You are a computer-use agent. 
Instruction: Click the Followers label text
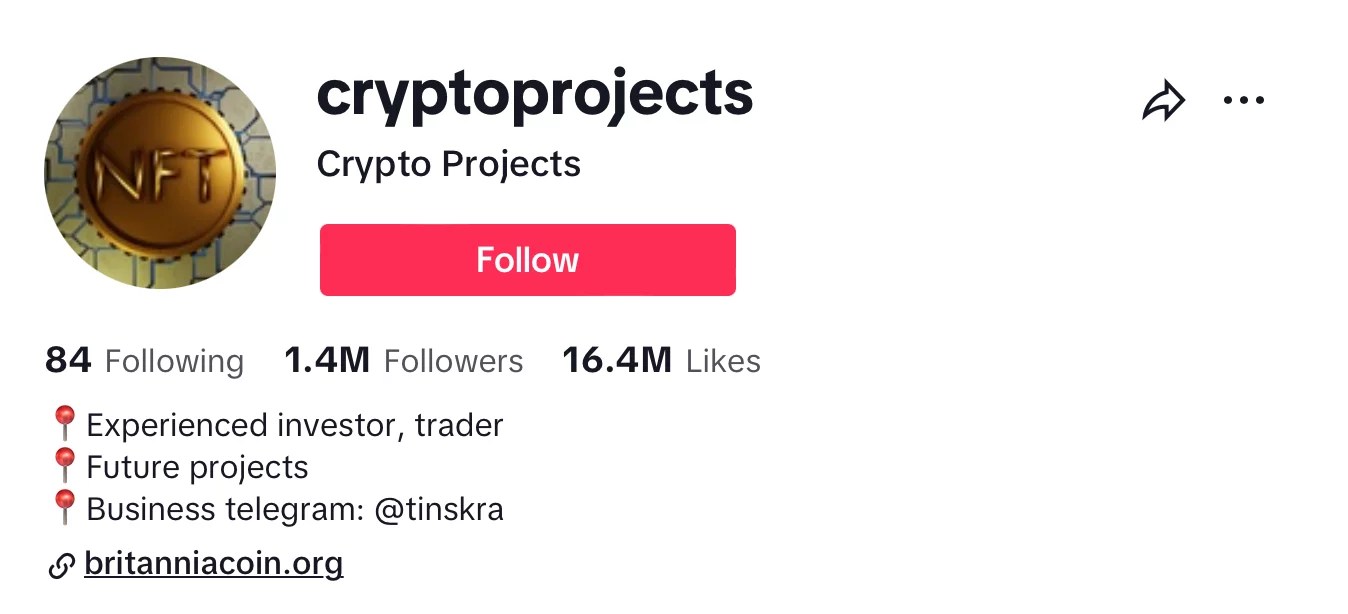click(x=454, y=361)
